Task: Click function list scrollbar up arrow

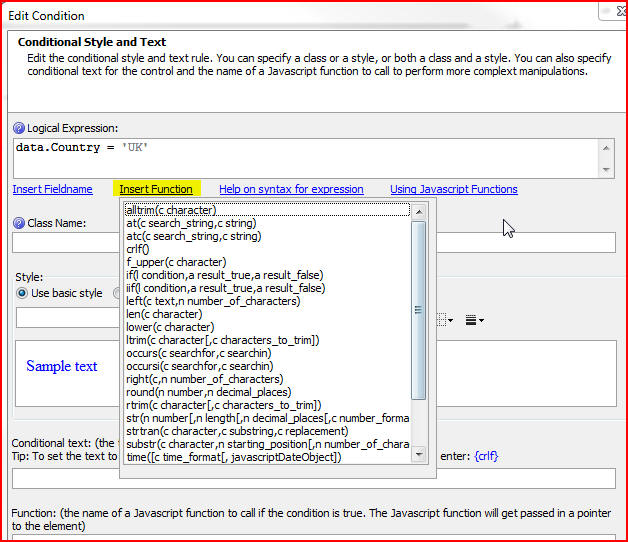Action: 419,212
